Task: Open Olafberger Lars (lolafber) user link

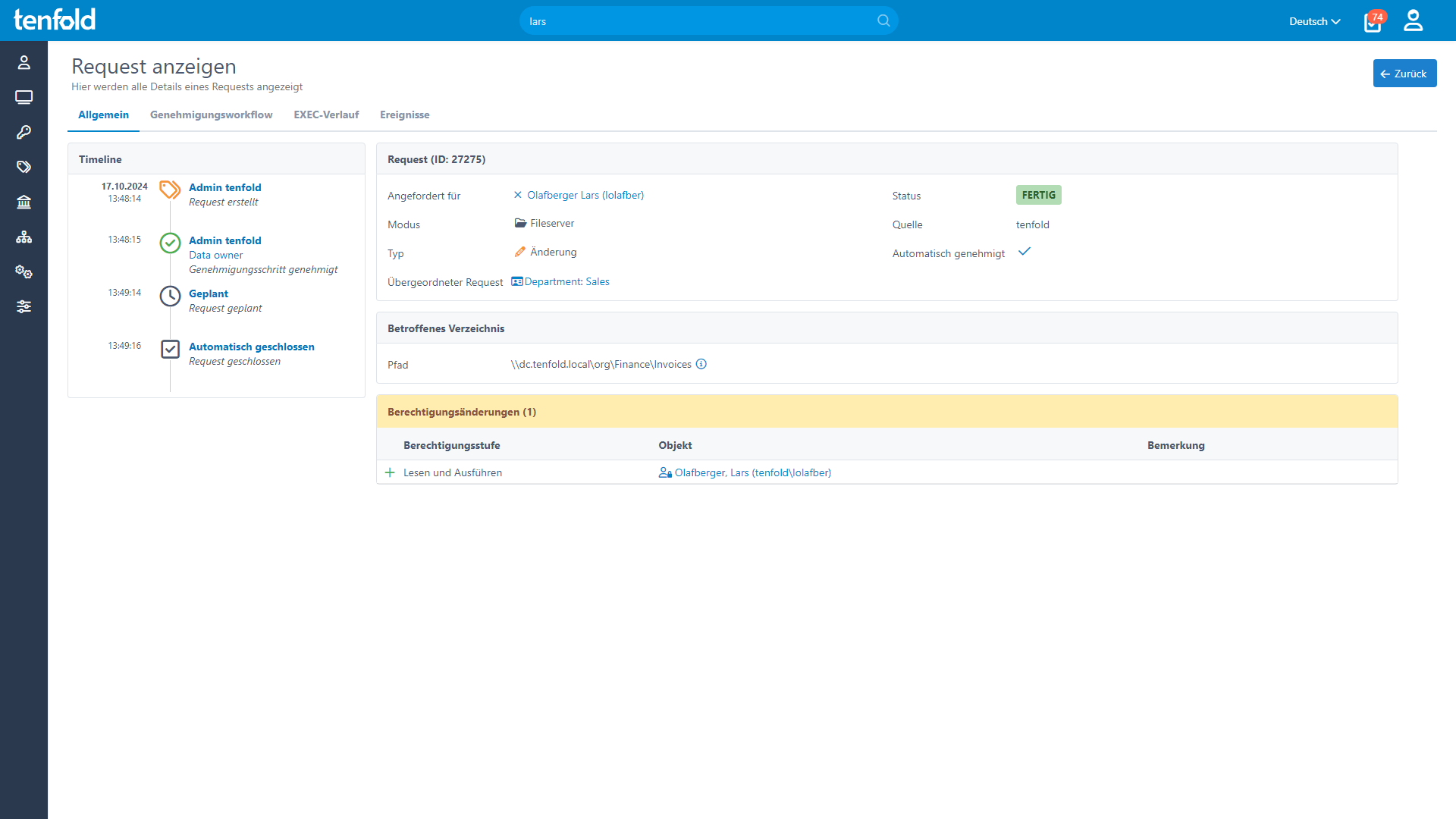Action: pos(585,195)
